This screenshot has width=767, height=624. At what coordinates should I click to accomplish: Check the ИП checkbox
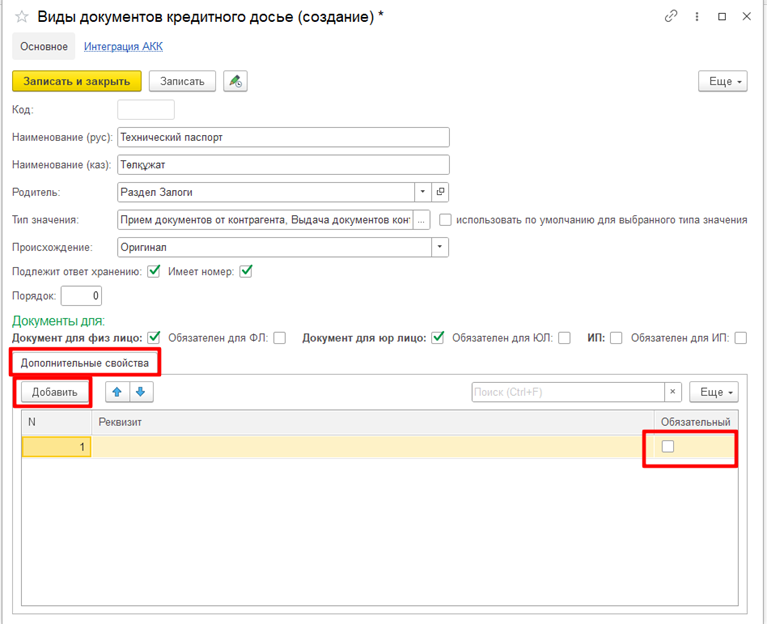pyautogui.click(x=616, y=338)
